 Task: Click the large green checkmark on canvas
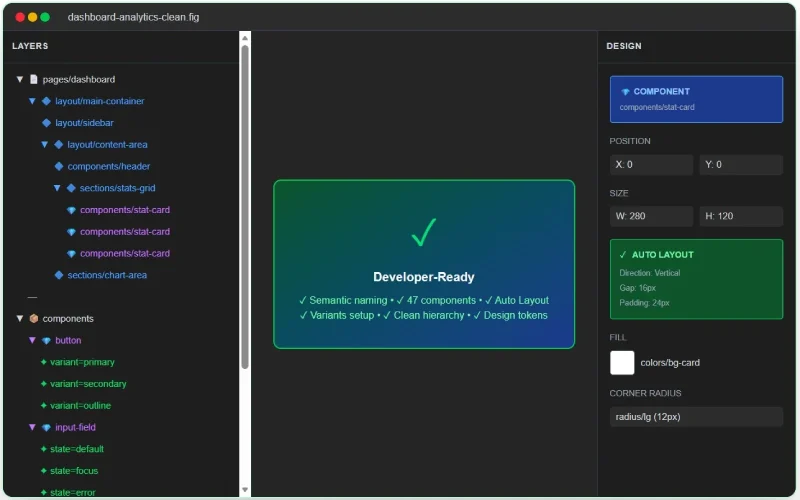click(x=424, y=233)
